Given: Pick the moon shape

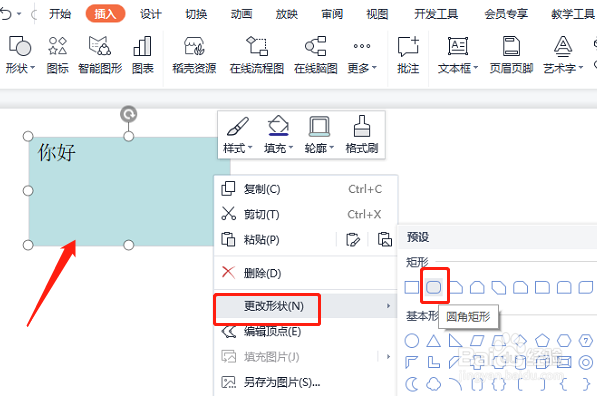Looking at the screenshot, I should (x=411, y=385).
